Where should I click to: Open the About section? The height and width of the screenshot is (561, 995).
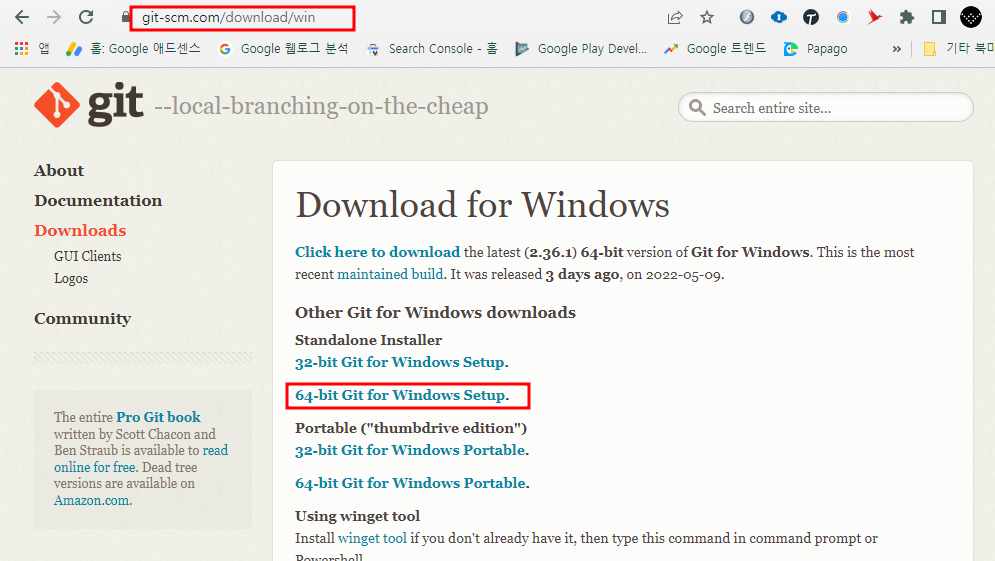[59, 171]
